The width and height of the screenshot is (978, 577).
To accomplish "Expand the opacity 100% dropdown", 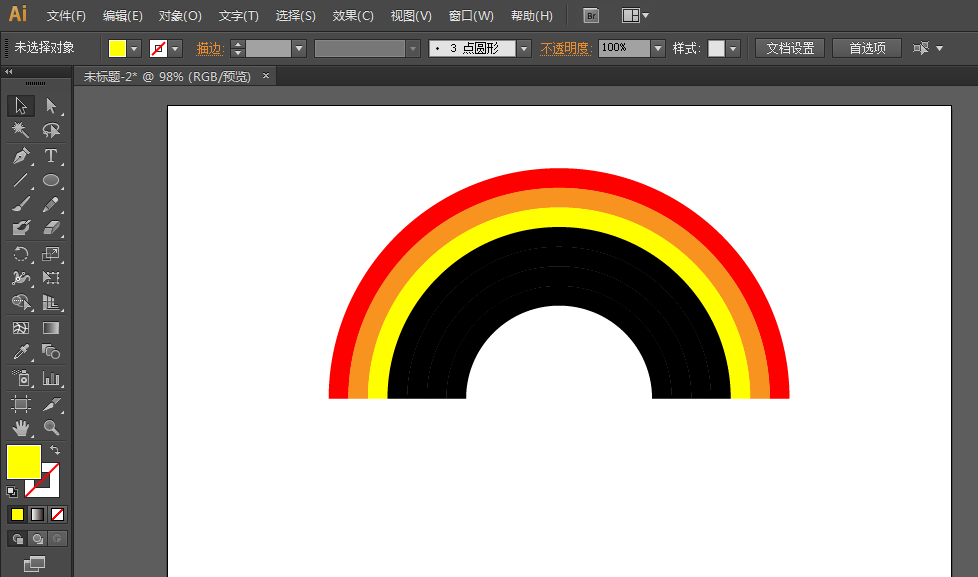I will (658, 48).
